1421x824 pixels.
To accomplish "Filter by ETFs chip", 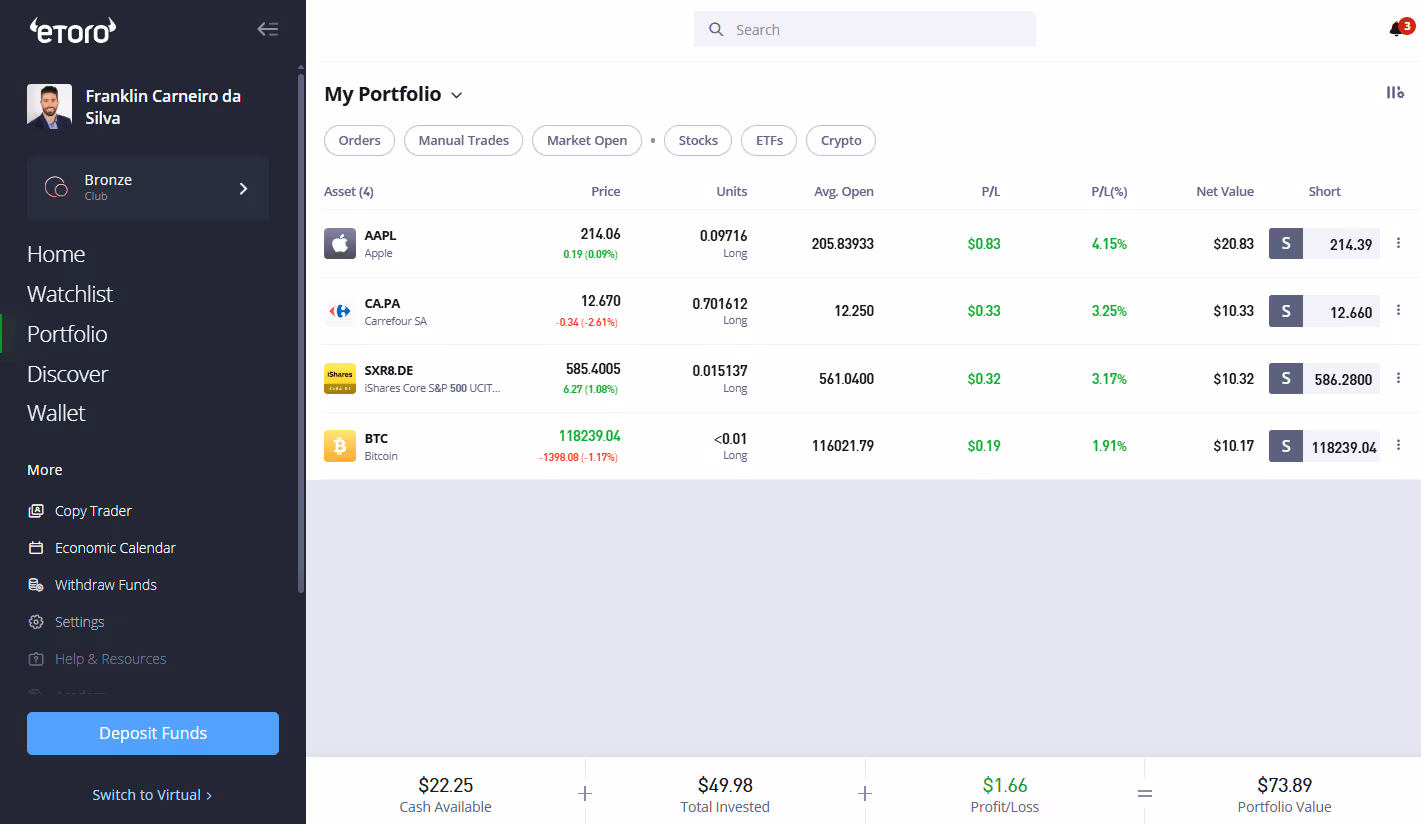I will pos(769,141).
